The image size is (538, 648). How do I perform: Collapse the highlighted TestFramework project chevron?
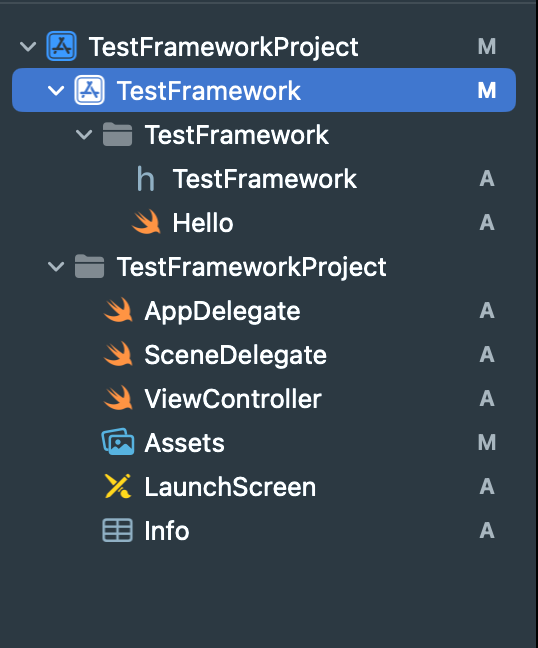[56, 91]
